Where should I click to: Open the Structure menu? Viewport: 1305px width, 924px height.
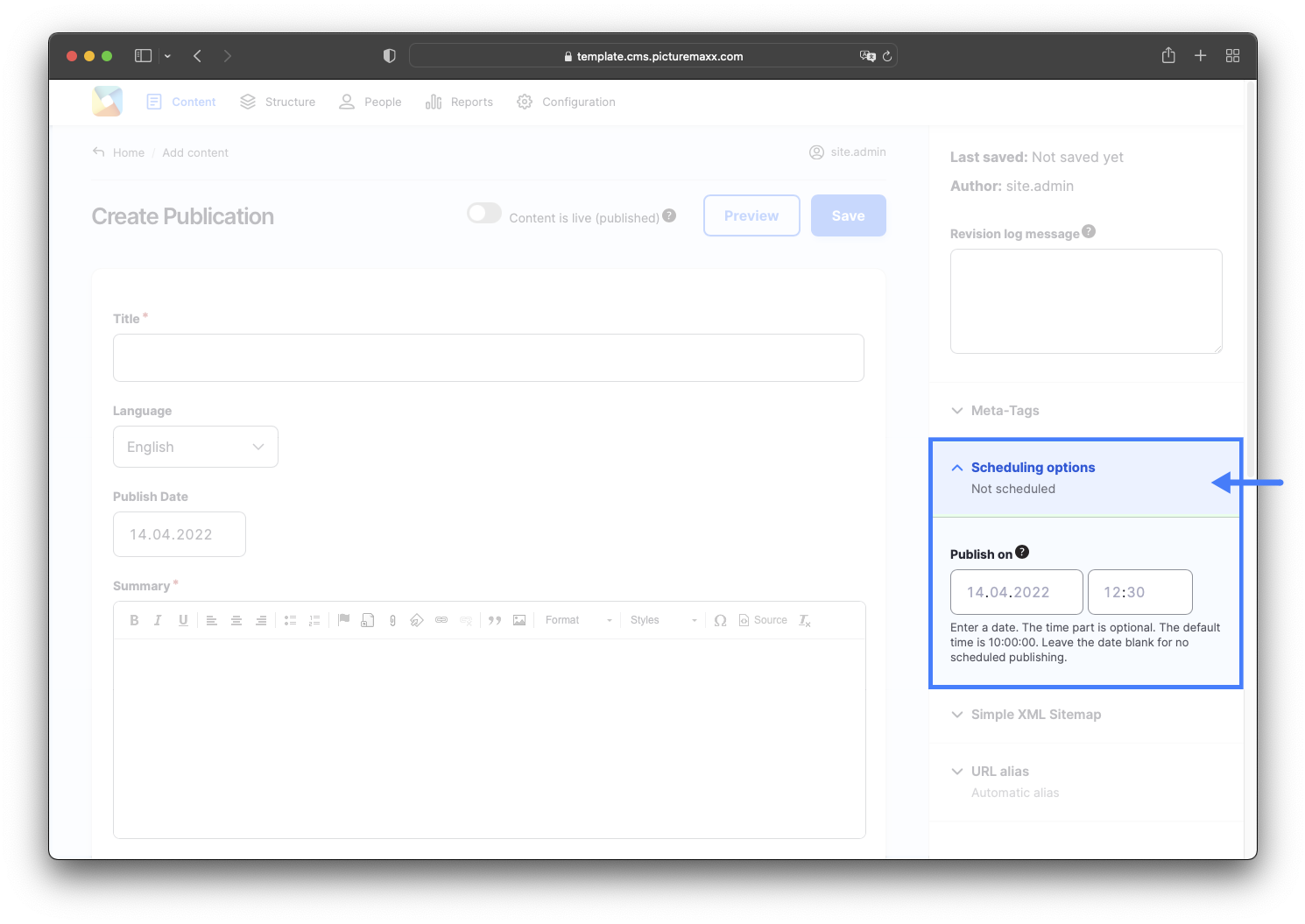(x=278, y=102)
